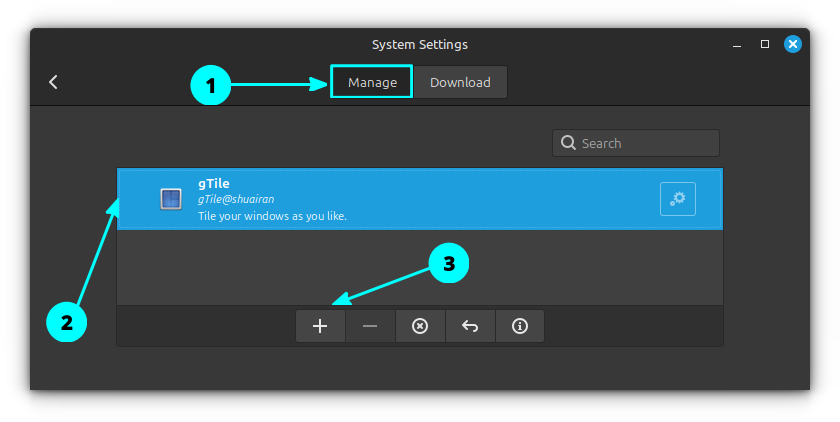840x422 pixels.
Task: Switch to the Manage tab
Action: (x=372, y=82)
